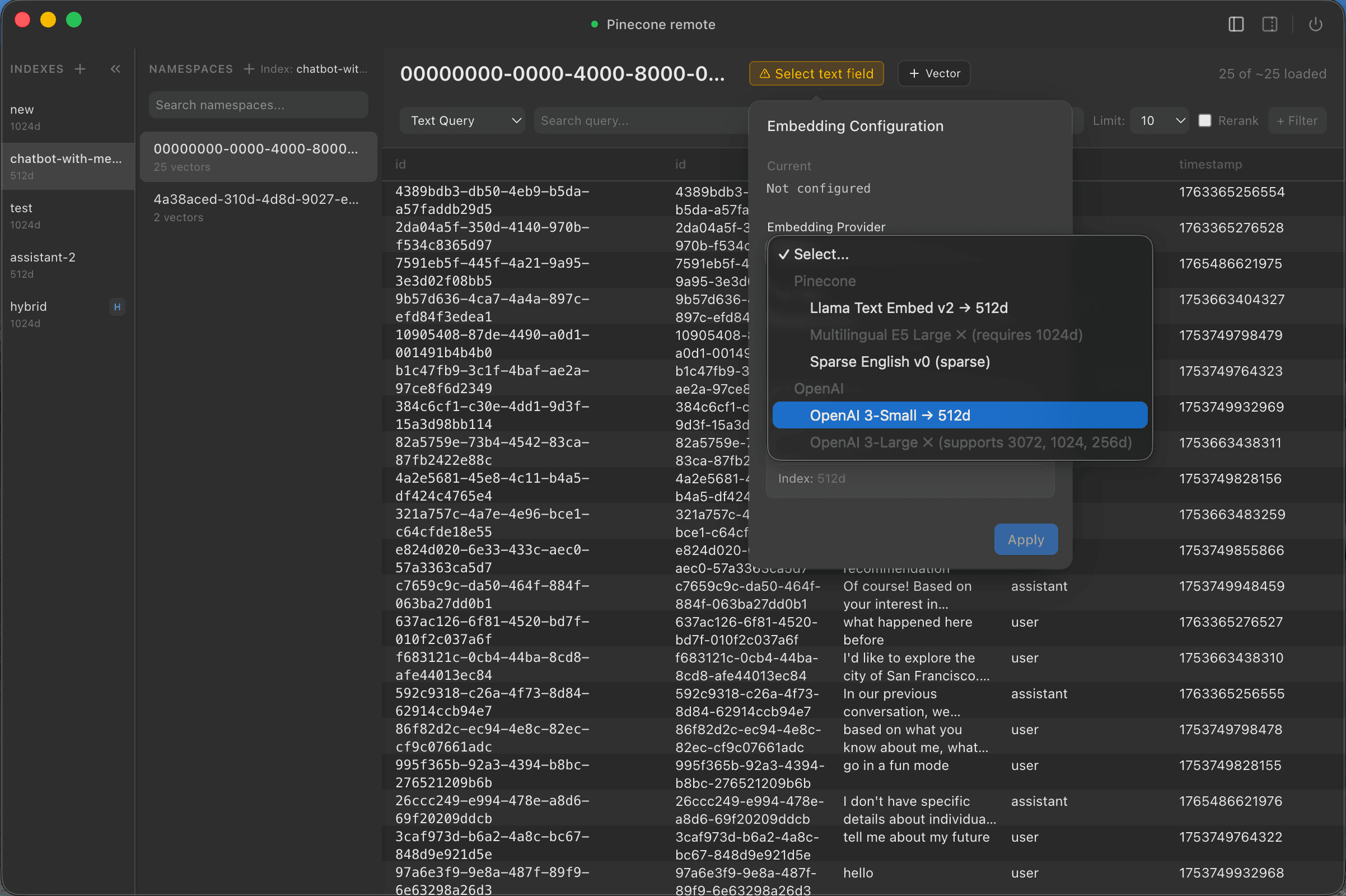Click the + Vector button
The width and height of the screenshot is (1346, 896).
pyautogui.click(x=933, y=74)
